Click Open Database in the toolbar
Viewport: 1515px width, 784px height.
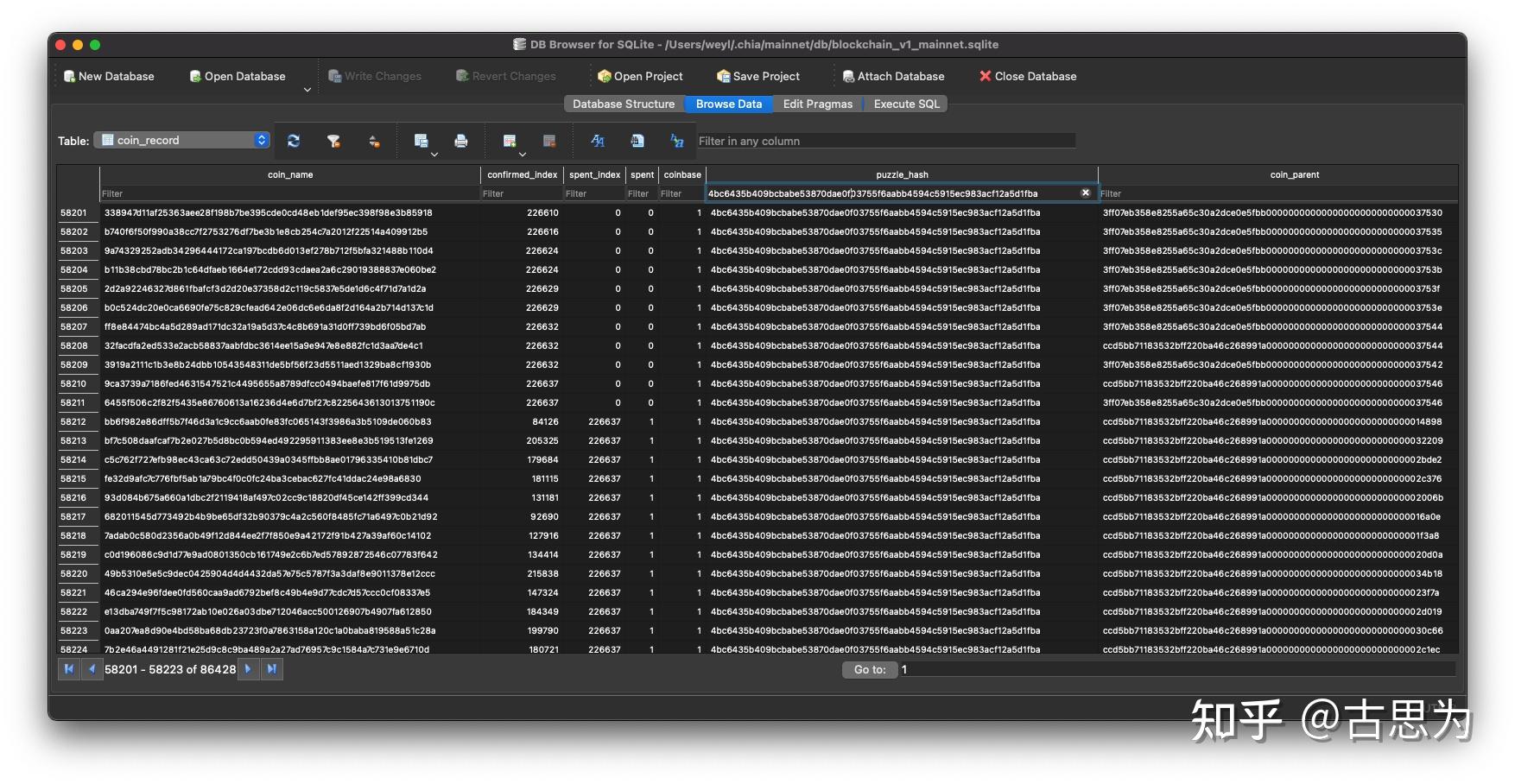[238, 76]
